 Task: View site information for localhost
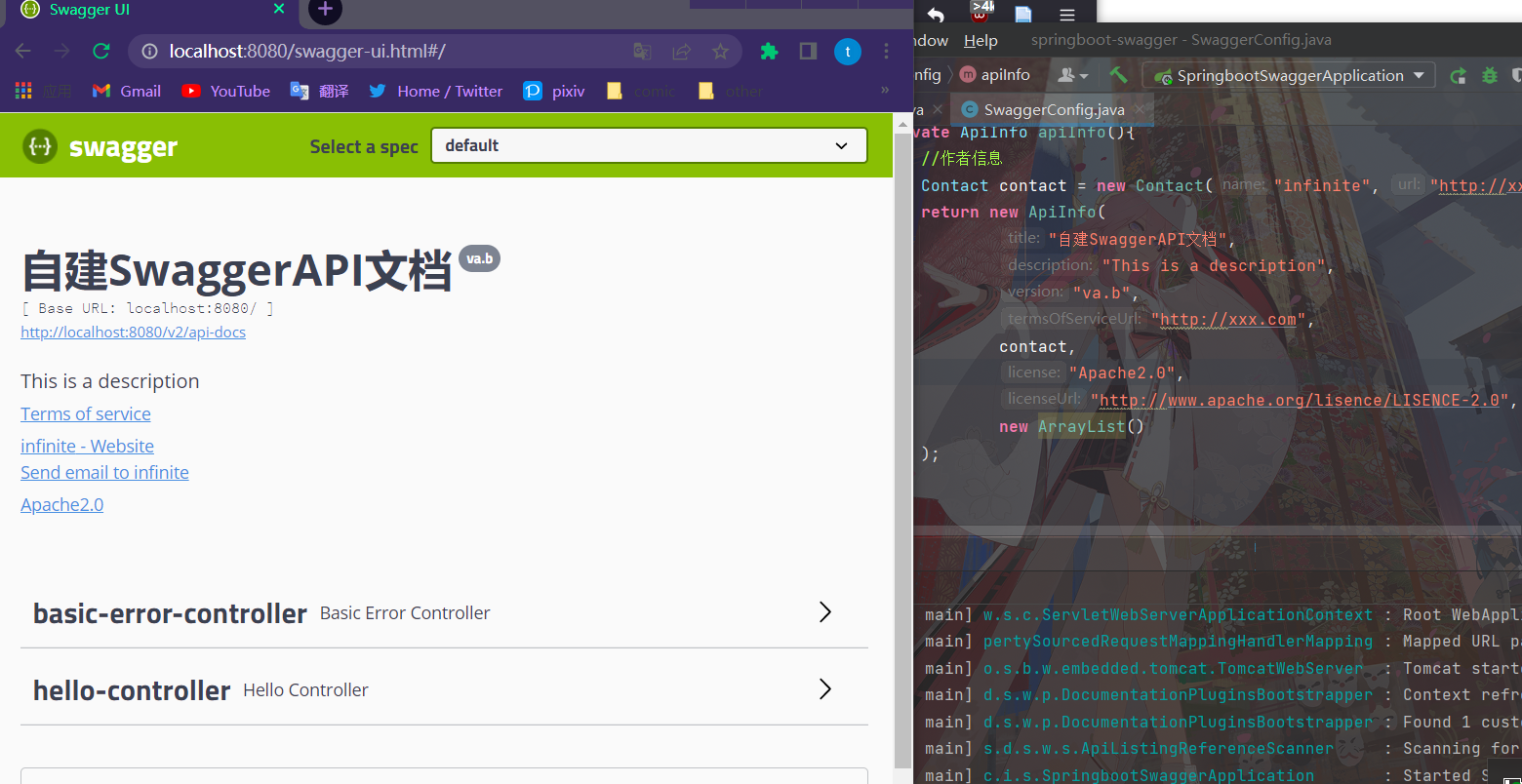149,52
